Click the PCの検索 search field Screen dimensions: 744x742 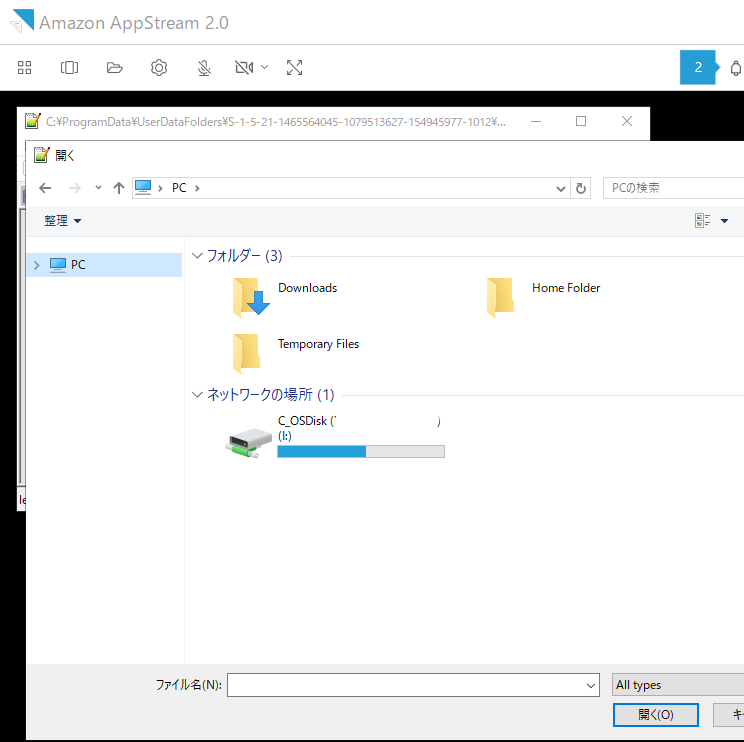[674, 188]
